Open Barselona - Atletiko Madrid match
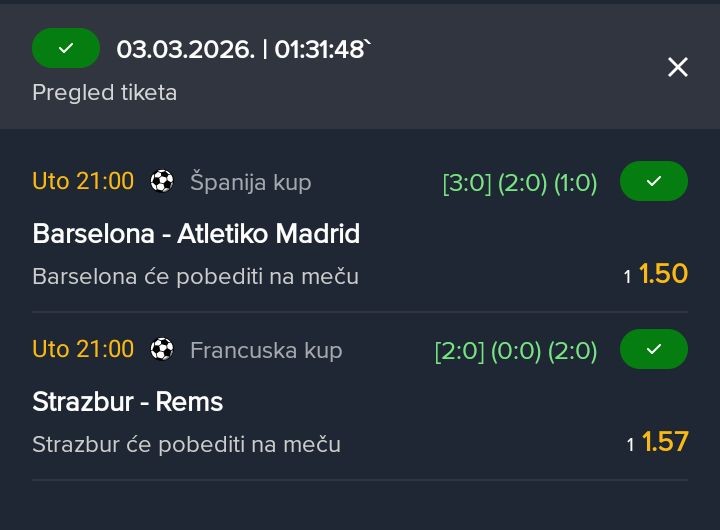 (x=196, y=234)
